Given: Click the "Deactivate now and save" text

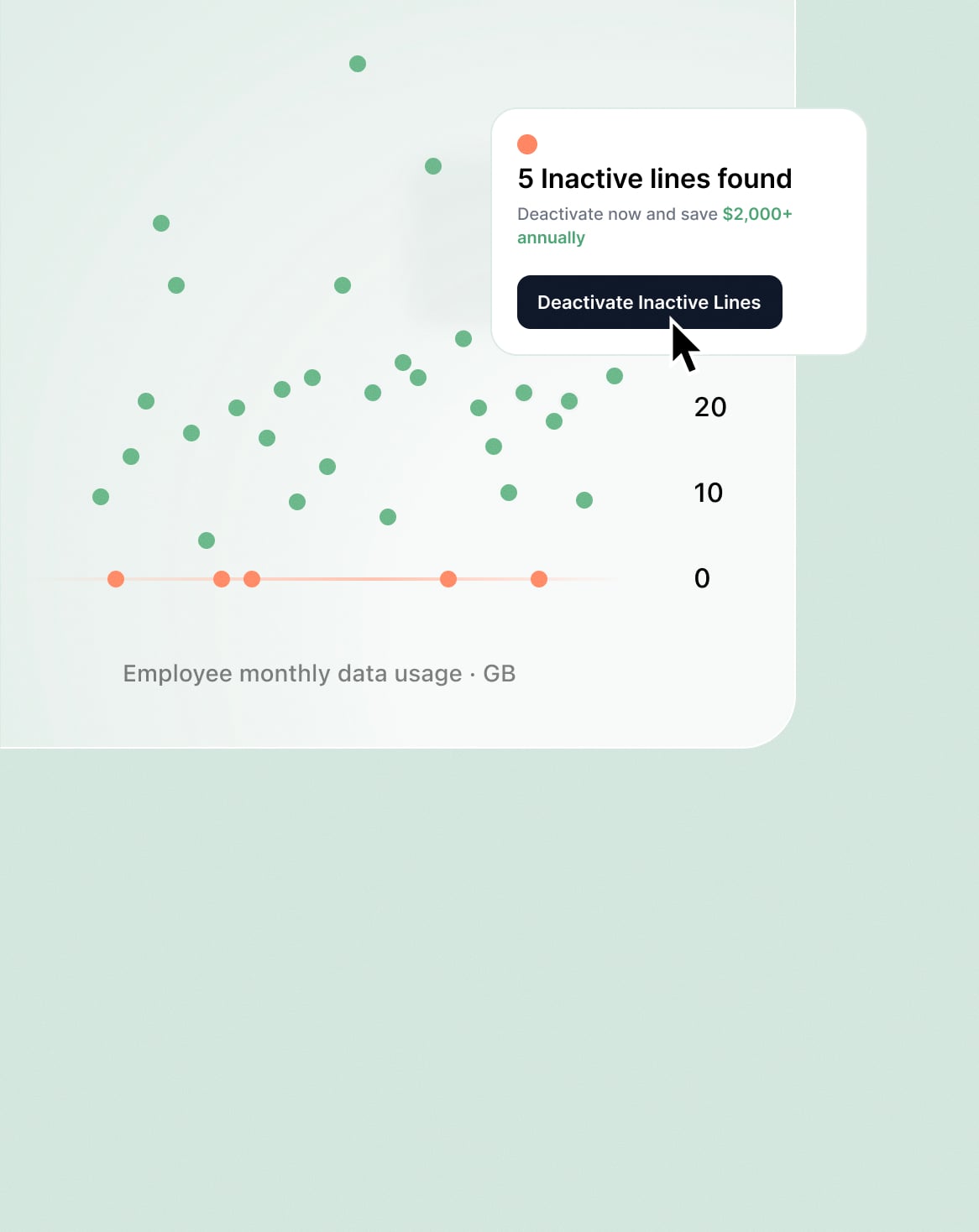Looking at the screenshot, I should point(617,214).
